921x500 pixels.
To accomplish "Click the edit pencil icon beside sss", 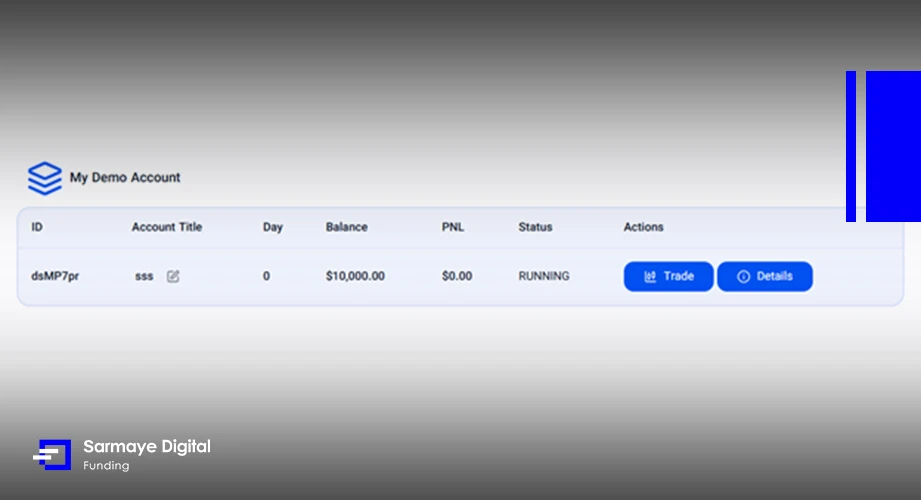I will tap(173, 276).
